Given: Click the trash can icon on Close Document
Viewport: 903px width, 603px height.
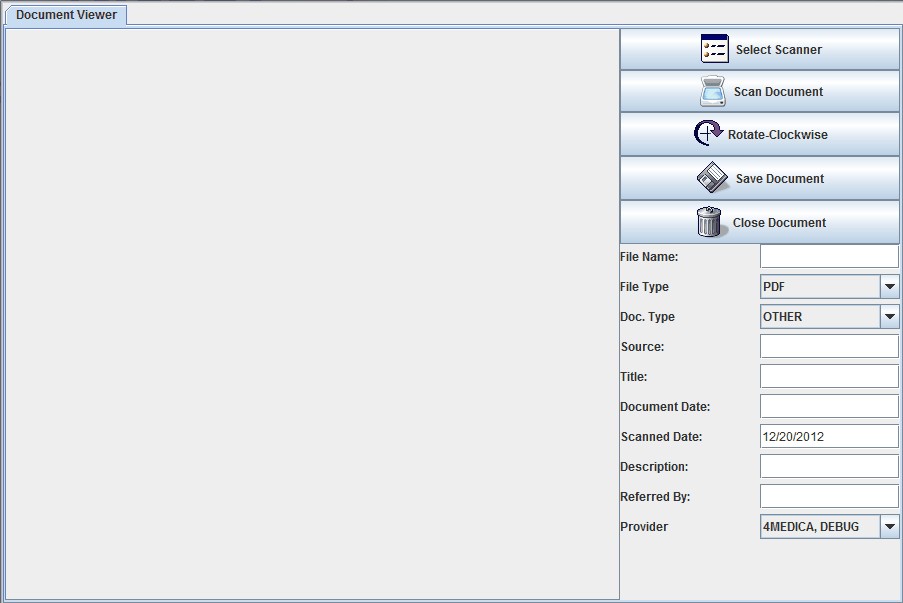Looking at the screenshot, I should [x=711, y=222].
